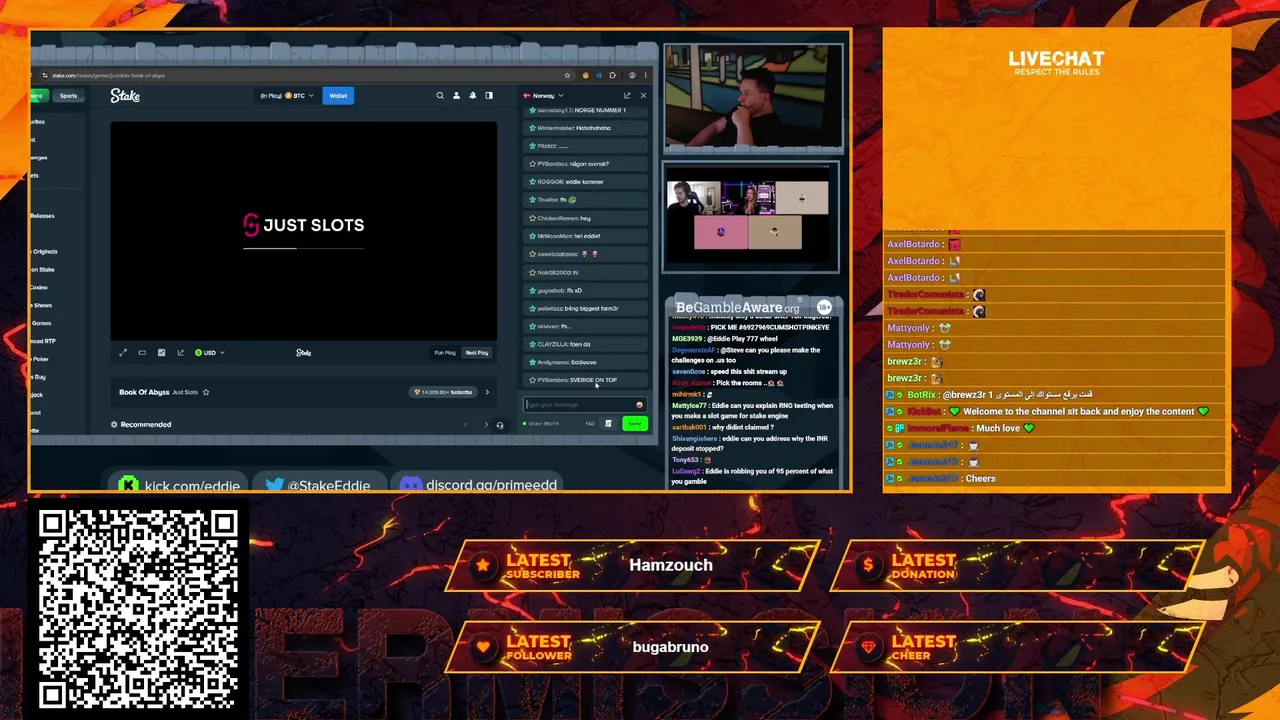Click the LIVECHAT Respect the Rules header
This screenshot has height=720, width=1280.
pyautogui.click(x=1055, y=63)
